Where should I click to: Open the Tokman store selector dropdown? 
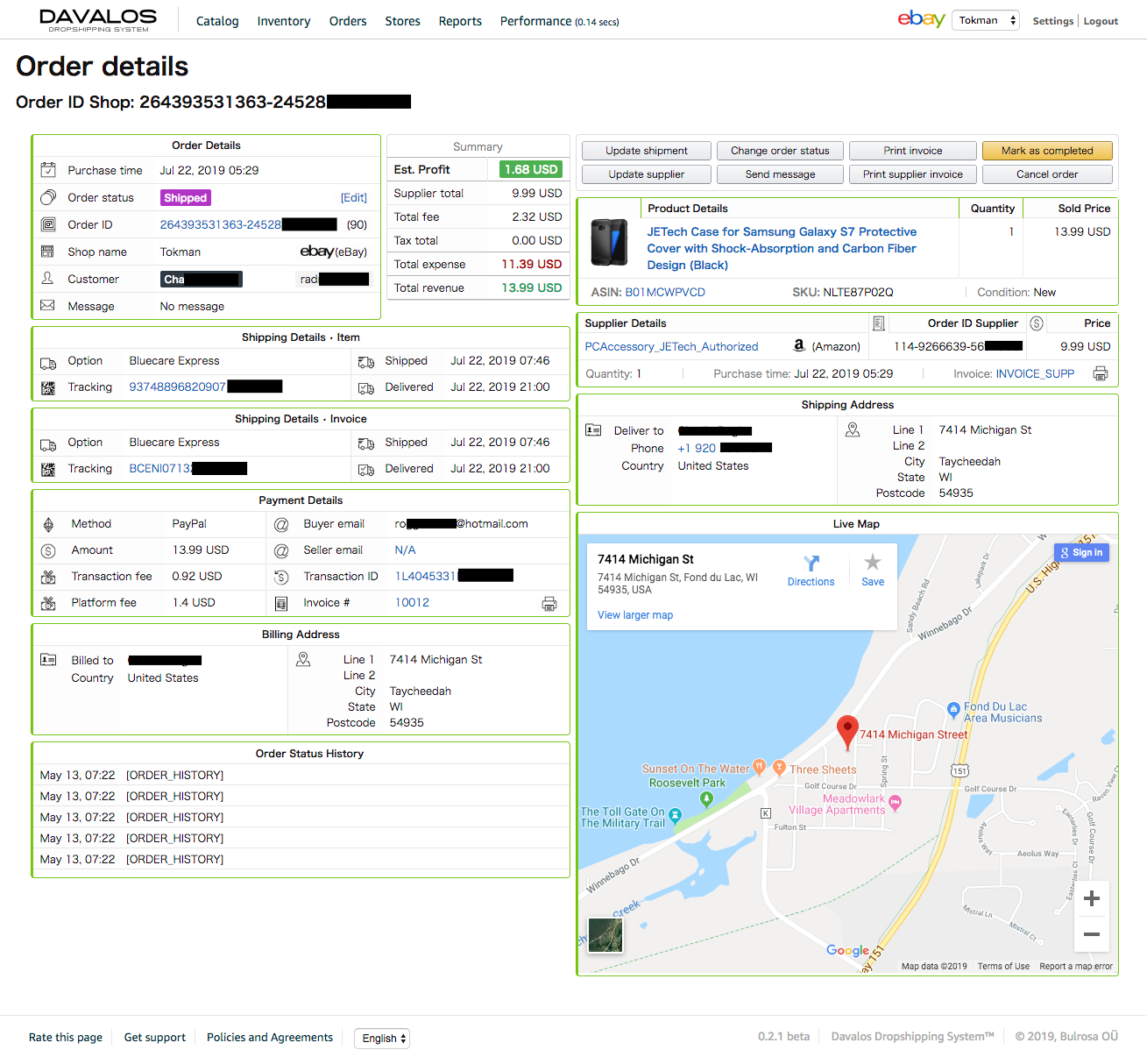pyautogui.click(x=986, y=20)
